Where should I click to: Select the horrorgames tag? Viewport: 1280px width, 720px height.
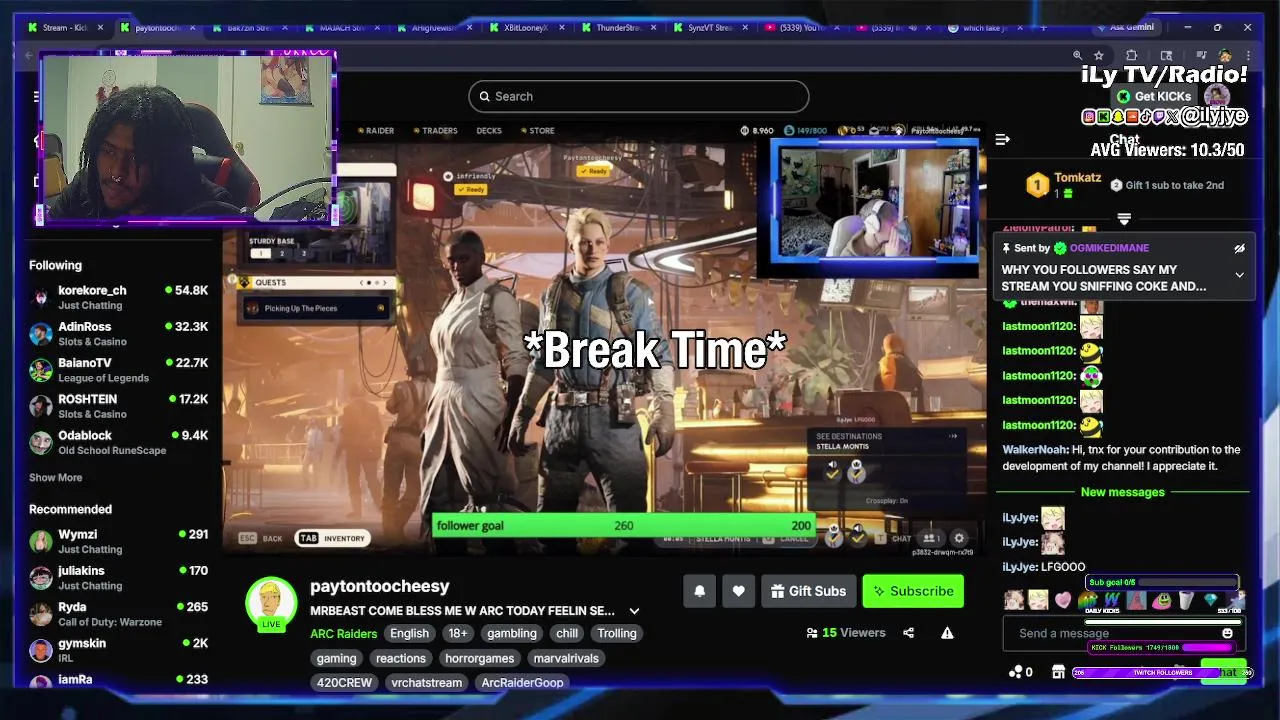[480, 658]
